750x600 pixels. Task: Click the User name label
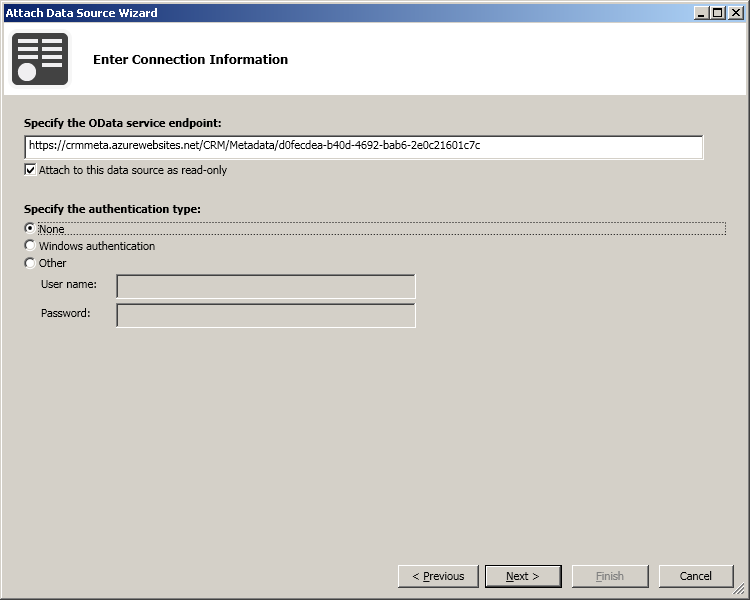pyautogui.click(x=69, y=285)
